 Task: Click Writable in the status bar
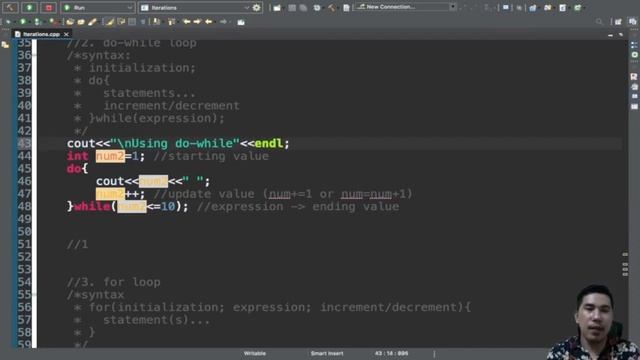[255, 353]
